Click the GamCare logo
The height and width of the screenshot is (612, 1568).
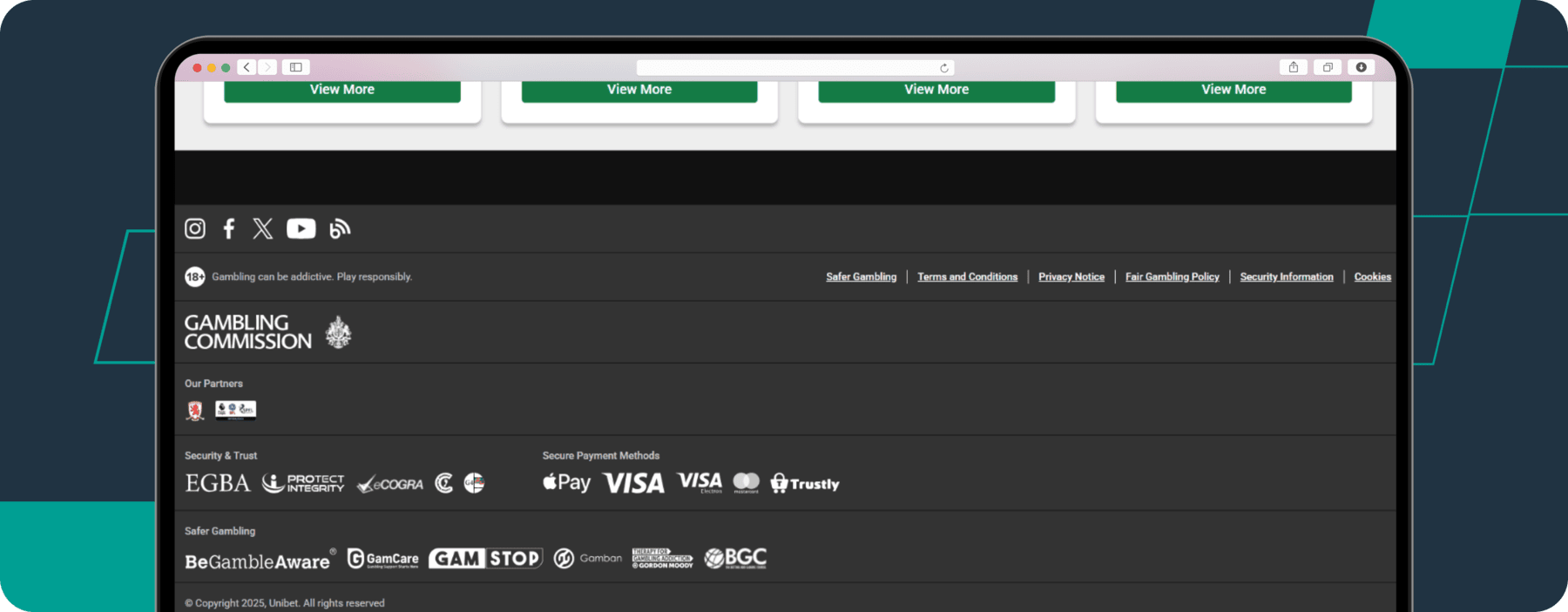(x=382, y=559)
